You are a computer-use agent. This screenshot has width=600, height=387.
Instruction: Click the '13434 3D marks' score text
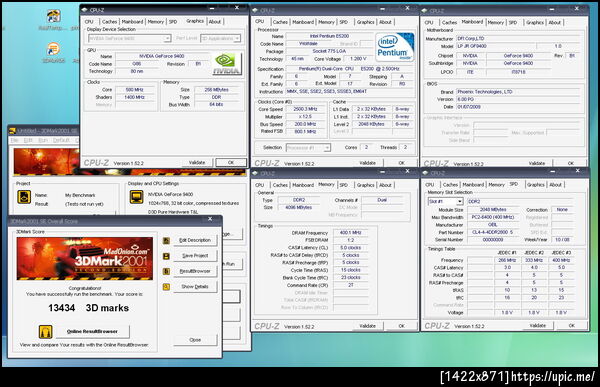[88, 308]
